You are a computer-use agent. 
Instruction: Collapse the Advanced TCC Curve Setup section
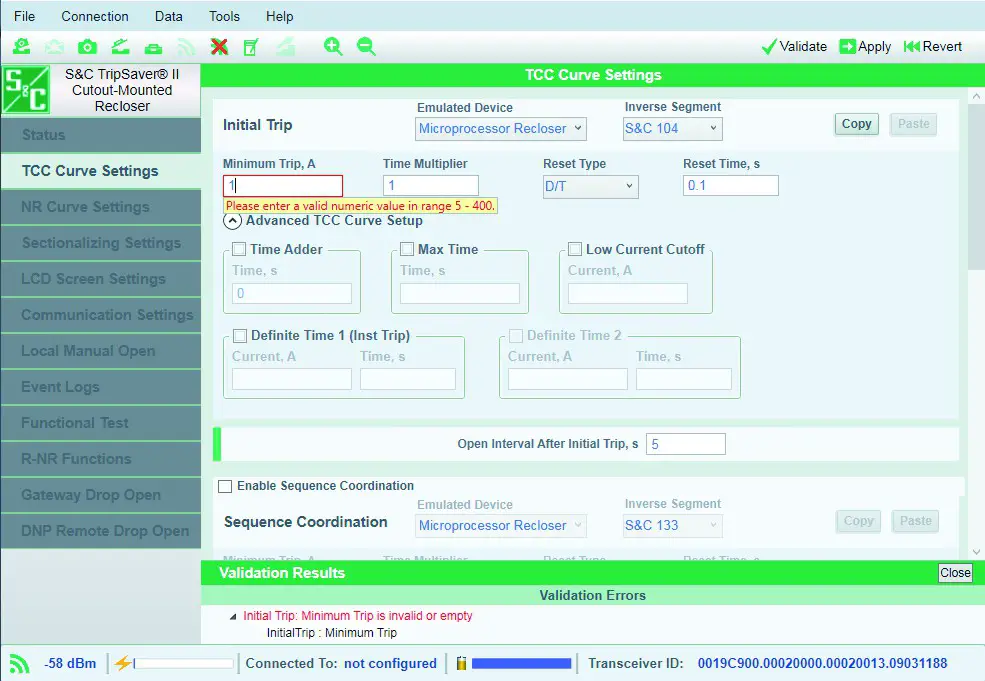pos(232,221)
